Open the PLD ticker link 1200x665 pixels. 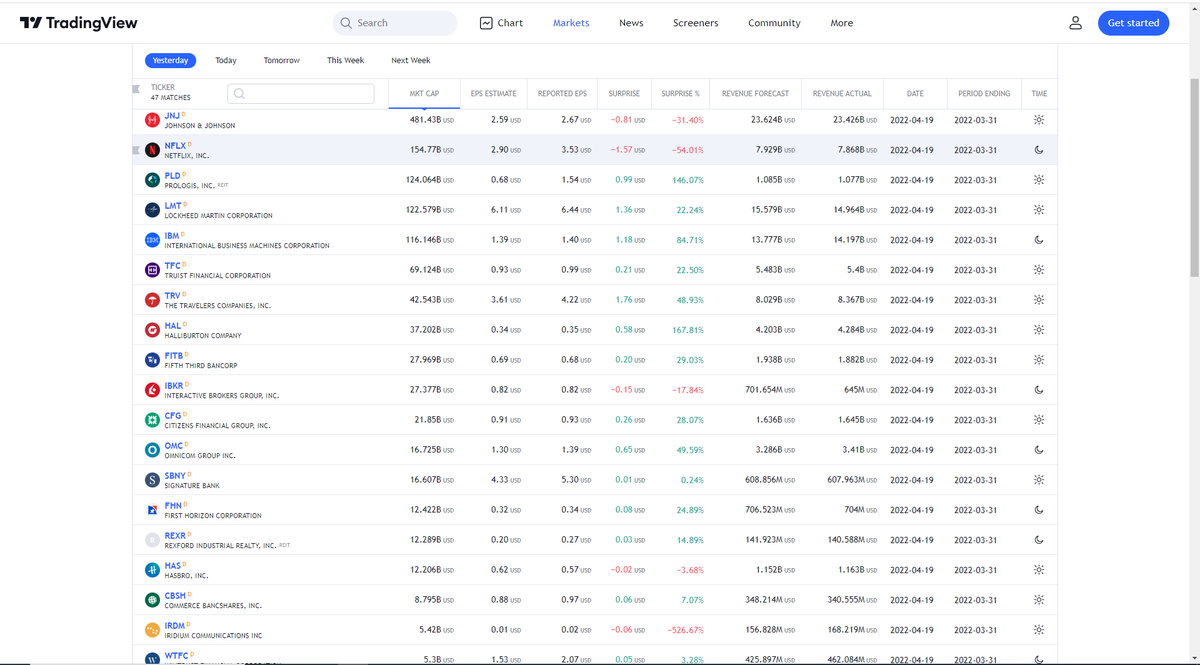(172, 176)
